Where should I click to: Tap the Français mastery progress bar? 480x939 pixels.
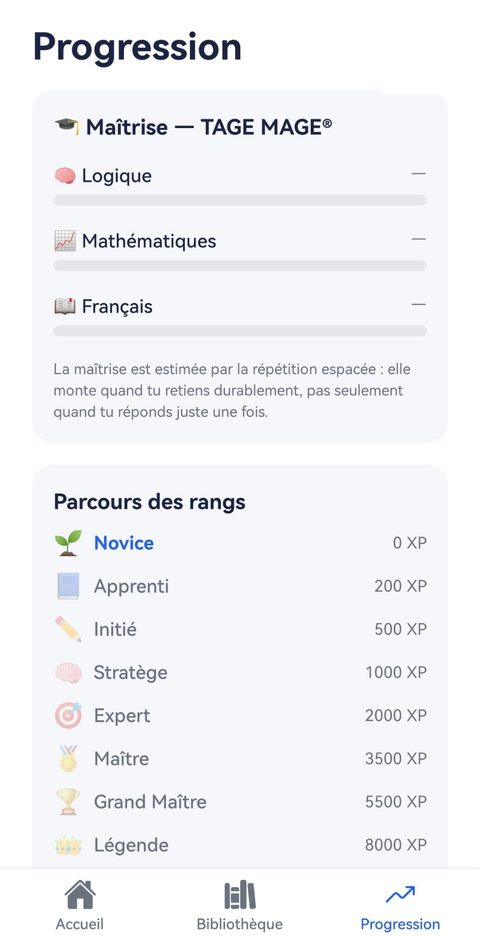tap(240, 331)
